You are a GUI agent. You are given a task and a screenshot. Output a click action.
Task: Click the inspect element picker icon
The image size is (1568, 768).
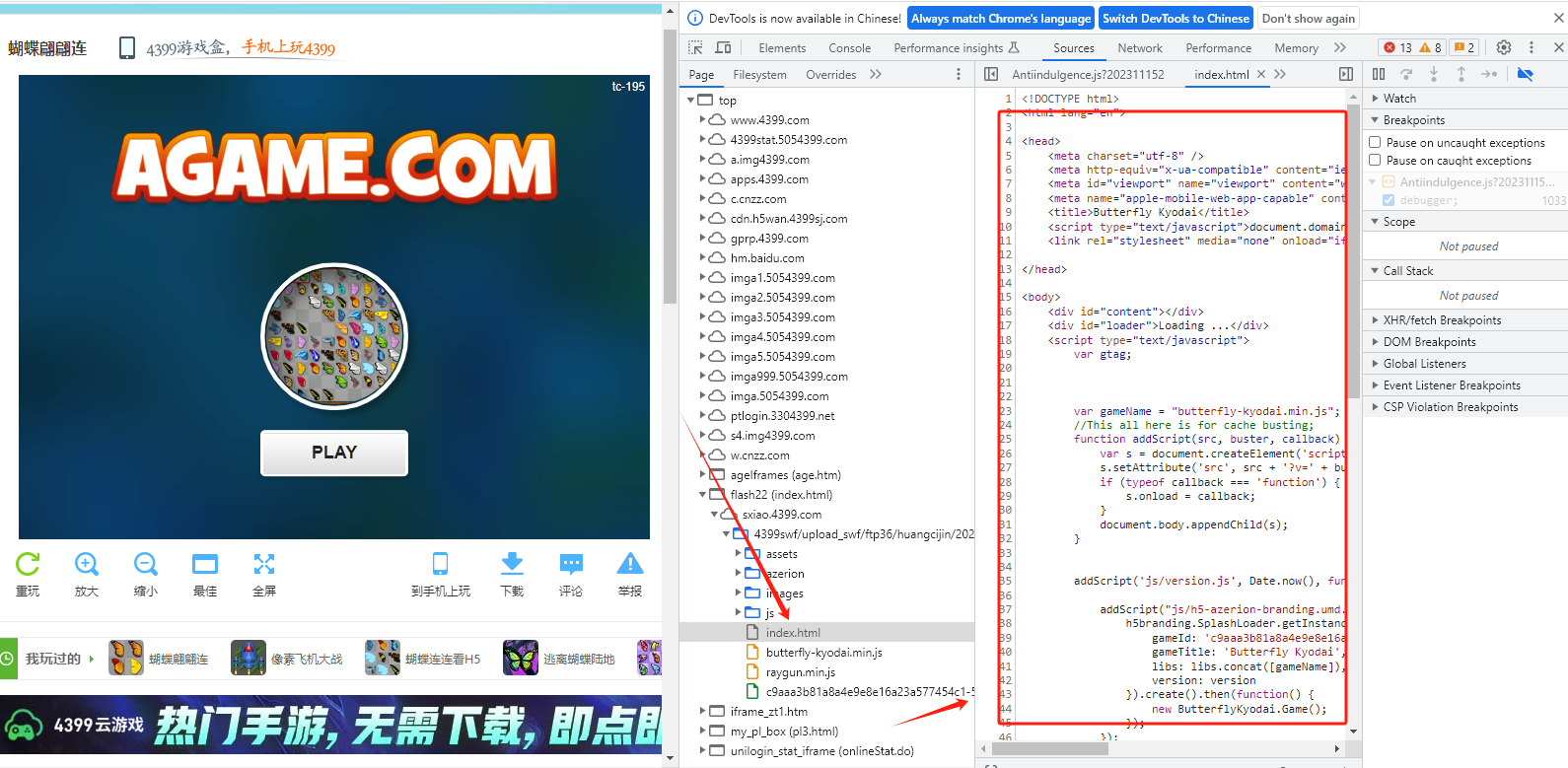point(695,47)
